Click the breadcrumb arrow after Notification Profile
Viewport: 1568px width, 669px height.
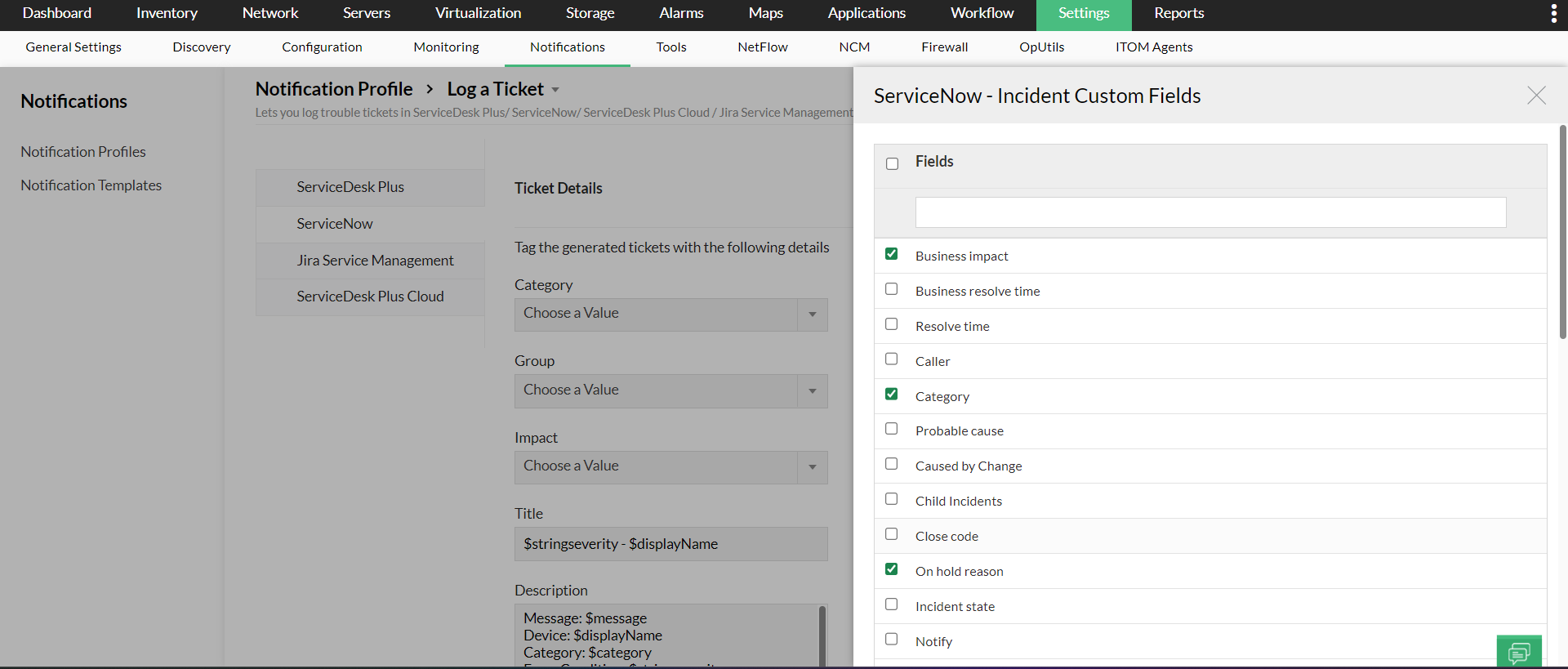pyautogui.click(x=430, y=89)
